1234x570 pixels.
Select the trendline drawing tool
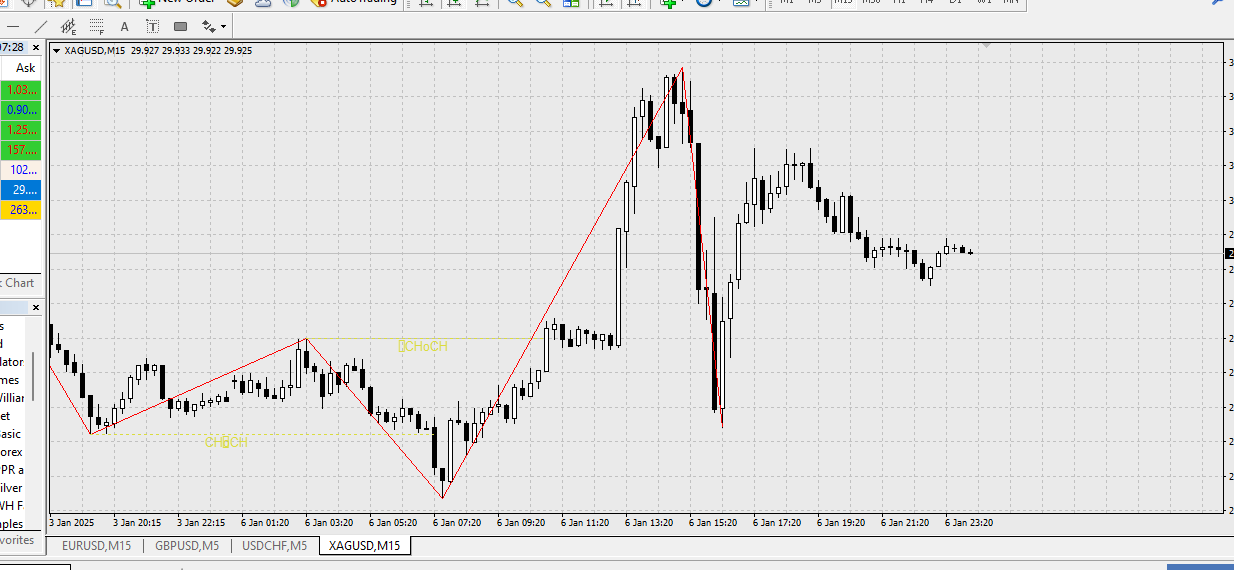point(40,26)
